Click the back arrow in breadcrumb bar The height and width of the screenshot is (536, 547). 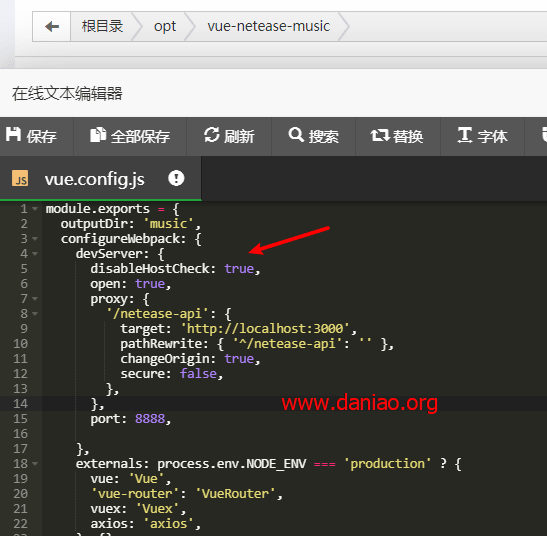[x=52, y=27]
